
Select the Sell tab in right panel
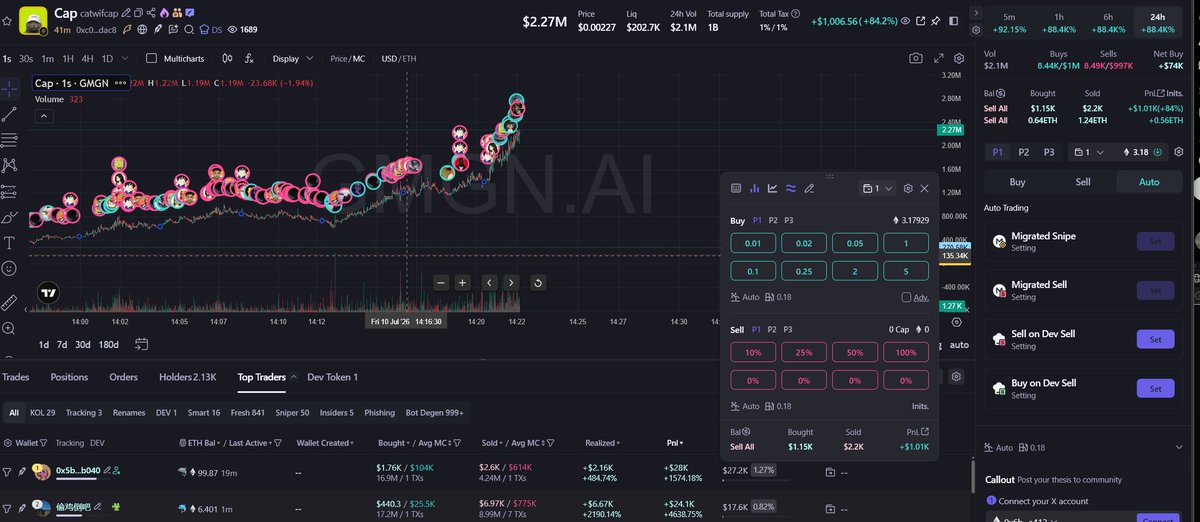[x=1083, y=182]
